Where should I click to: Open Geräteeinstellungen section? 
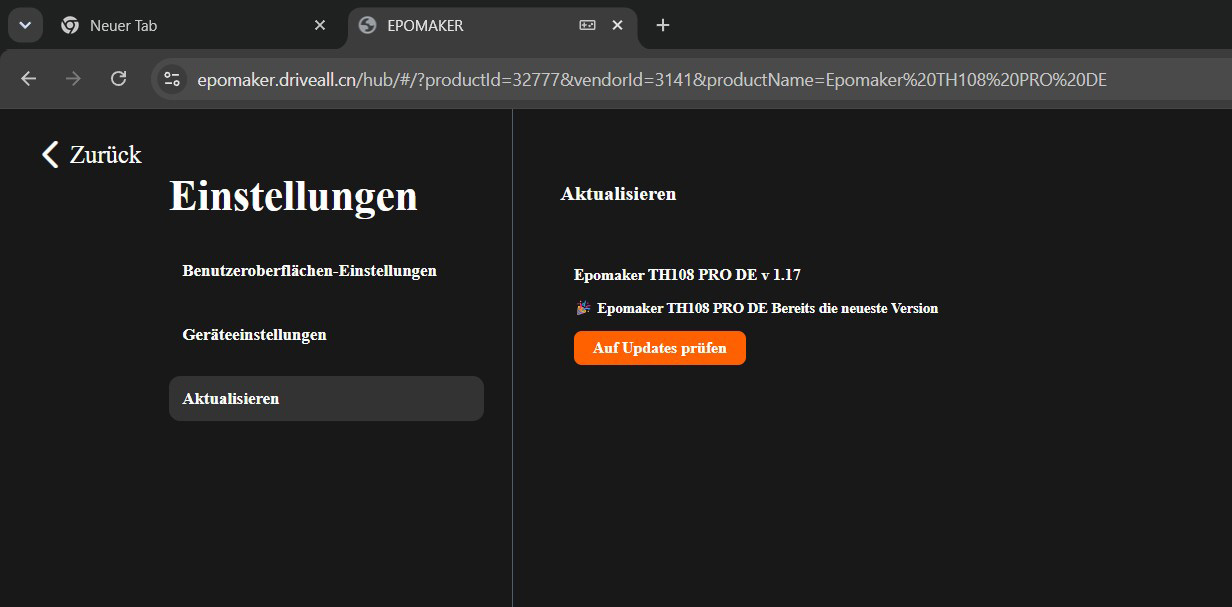click(326, 335)
